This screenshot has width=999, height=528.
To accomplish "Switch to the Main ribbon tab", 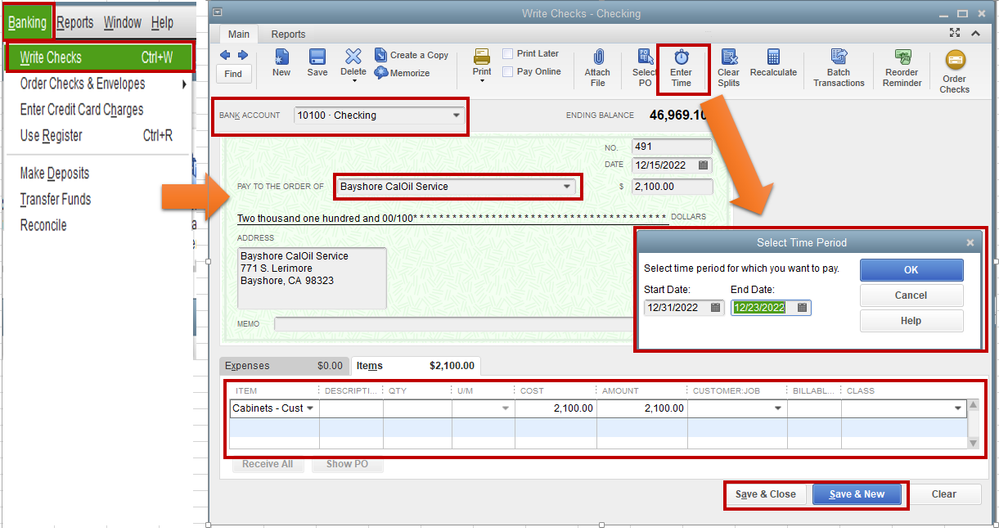I will tap(239, 34).
